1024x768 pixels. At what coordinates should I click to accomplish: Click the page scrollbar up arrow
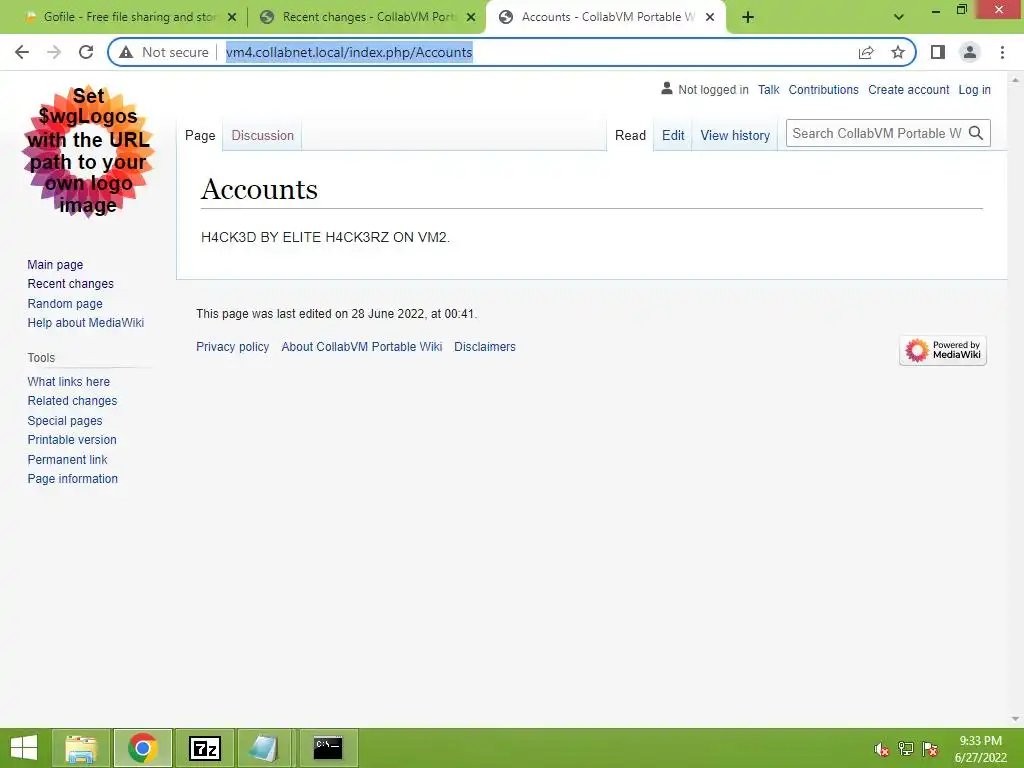pyautogui.click(x=1015, y=79)
